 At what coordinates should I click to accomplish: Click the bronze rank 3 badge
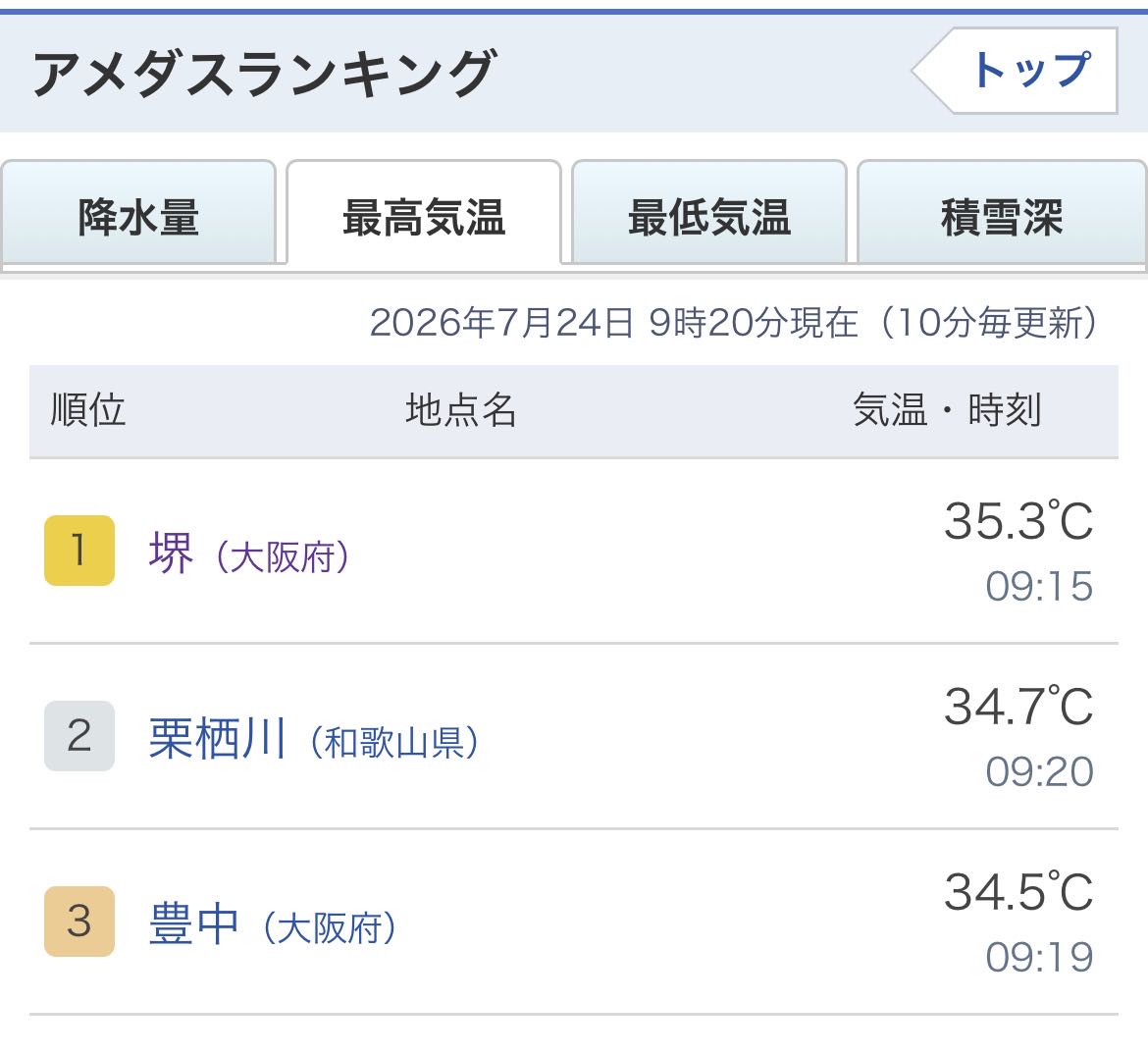pyautogui.click(x=79, y=921)
